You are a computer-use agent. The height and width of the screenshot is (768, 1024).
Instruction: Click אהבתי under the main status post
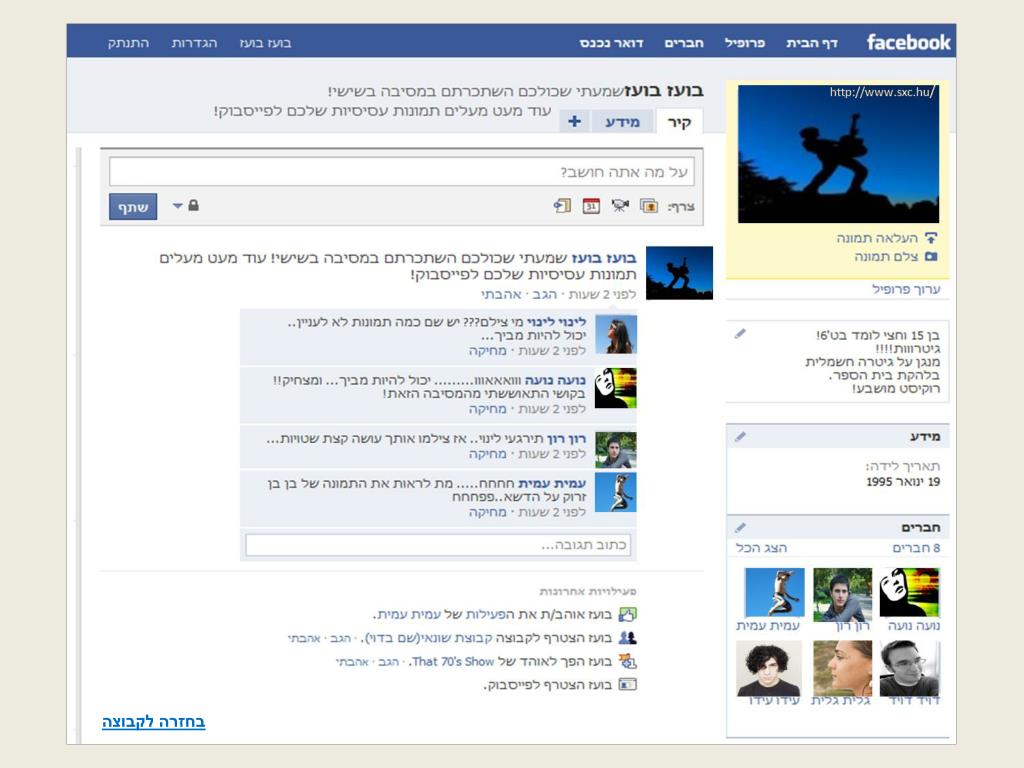click(502, 295)
